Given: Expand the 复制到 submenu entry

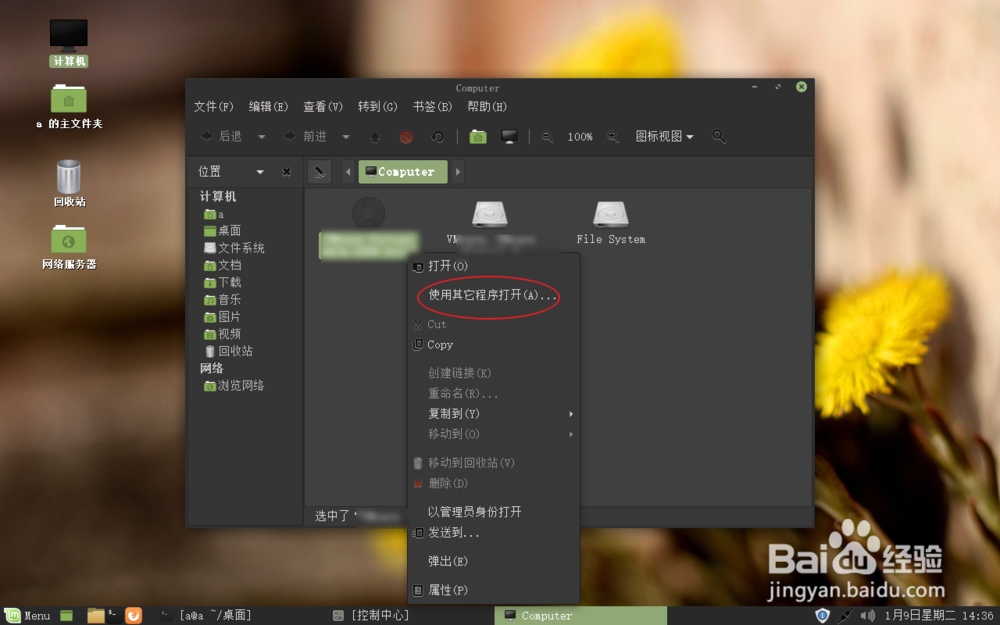Looking at the screenshot, I should tap(456, 413).
